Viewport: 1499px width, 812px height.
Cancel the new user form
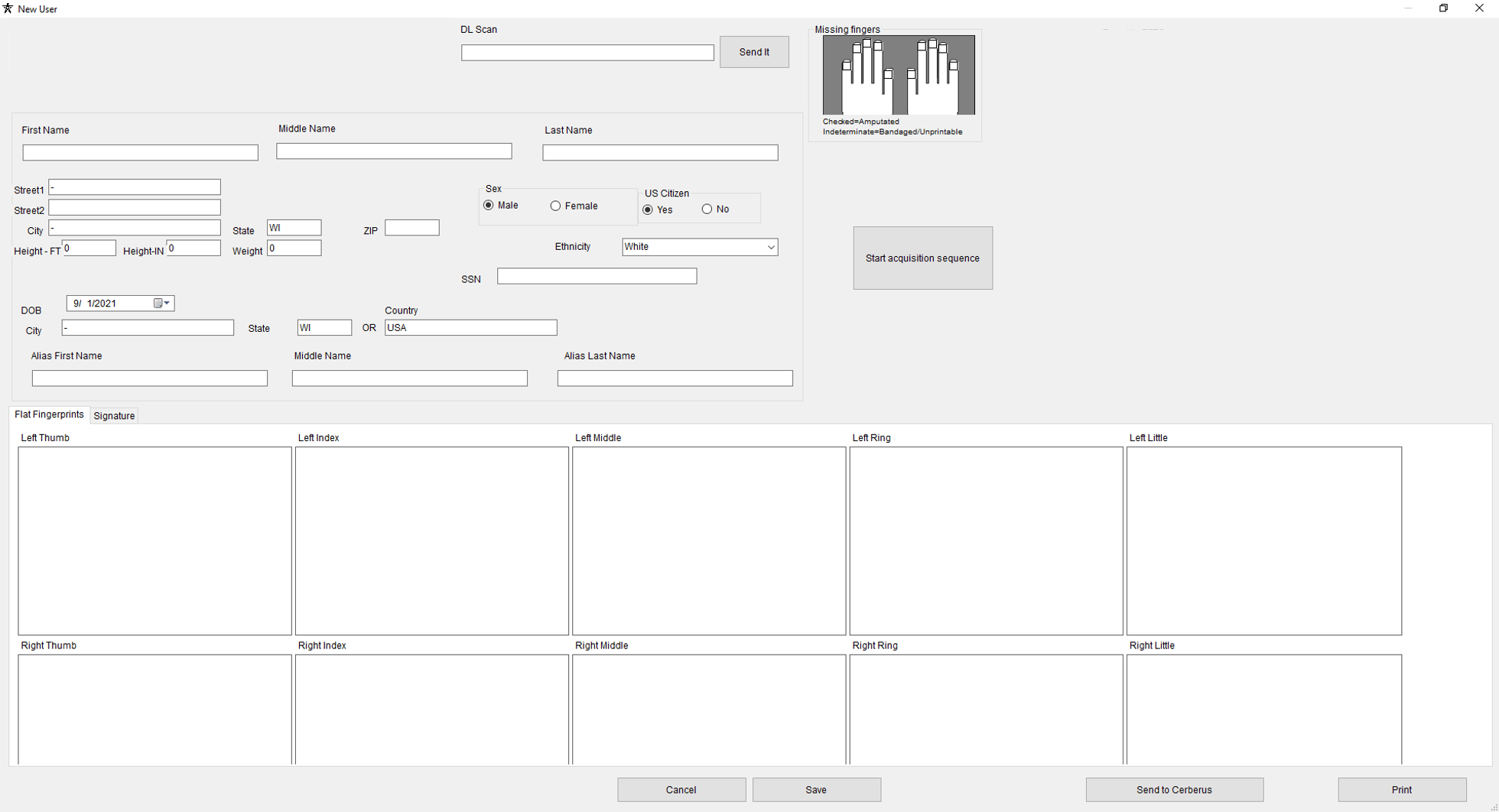681,790
